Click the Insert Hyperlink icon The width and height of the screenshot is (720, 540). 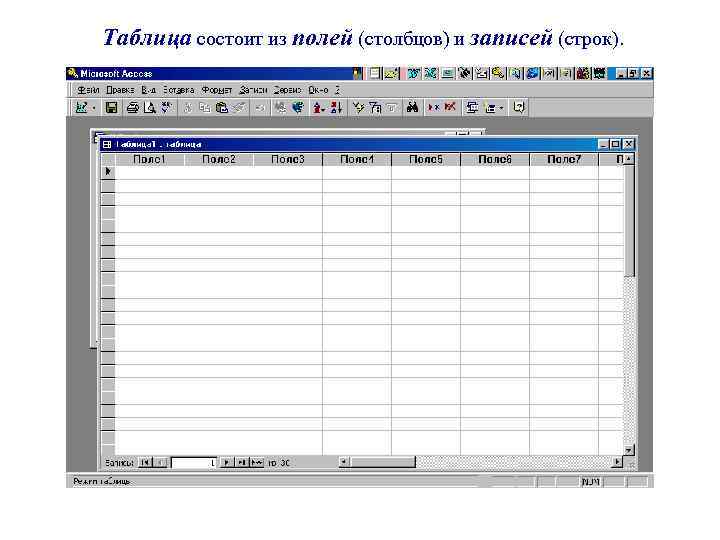[x=280, y=108]
